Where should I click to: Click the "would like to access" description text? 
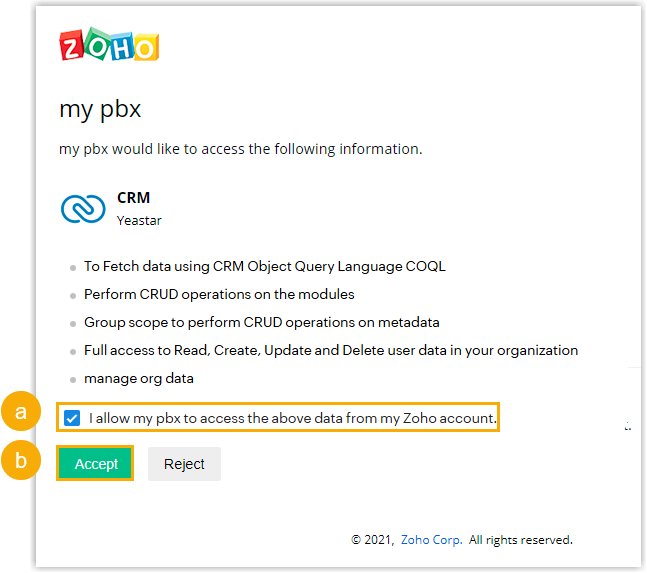click(240, 149)
